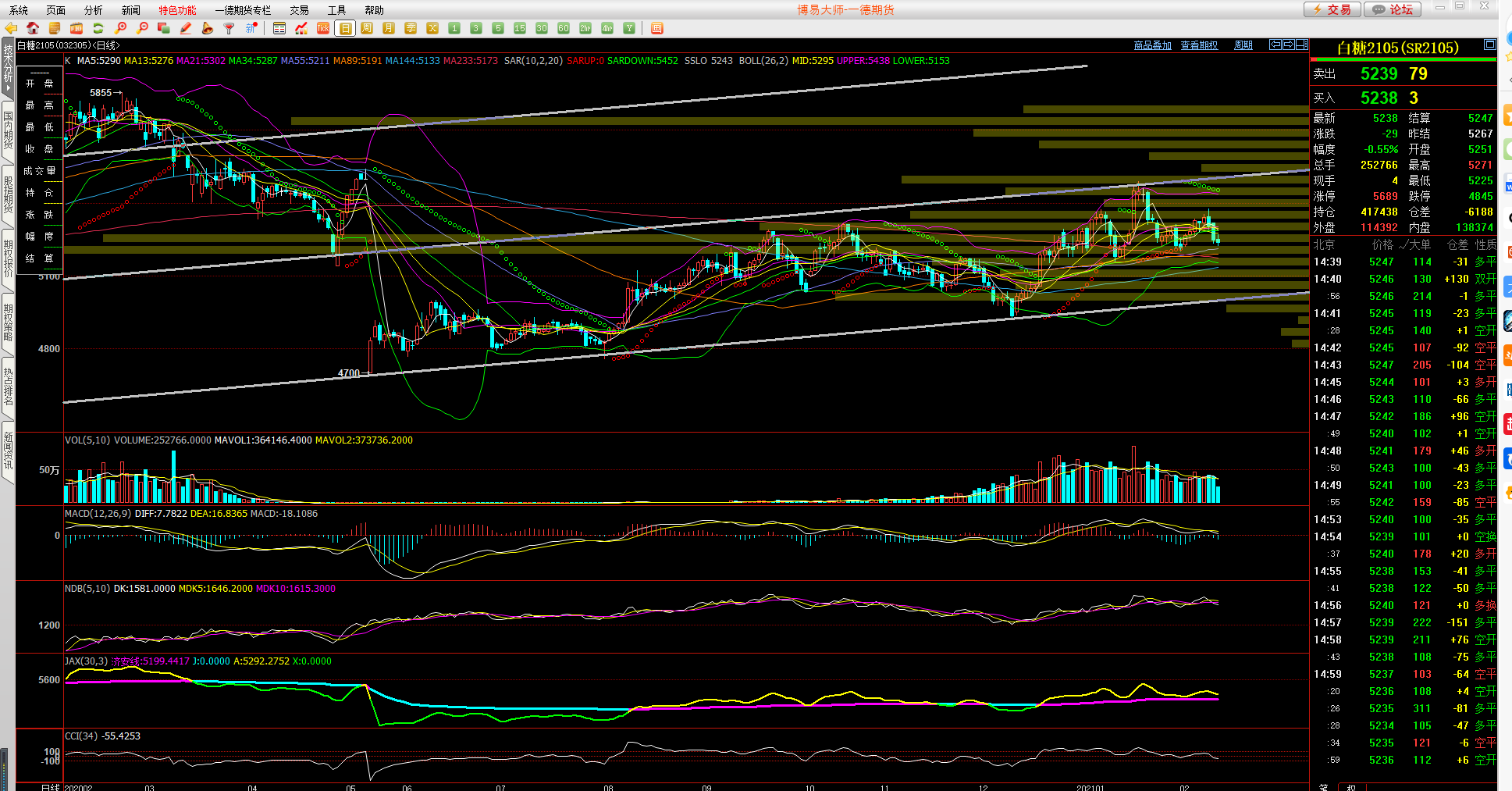Image resolution: width=1512 pixels, height=791 pixels.
Task: Click the news icon with red dot
Action: tap(251, 28)
